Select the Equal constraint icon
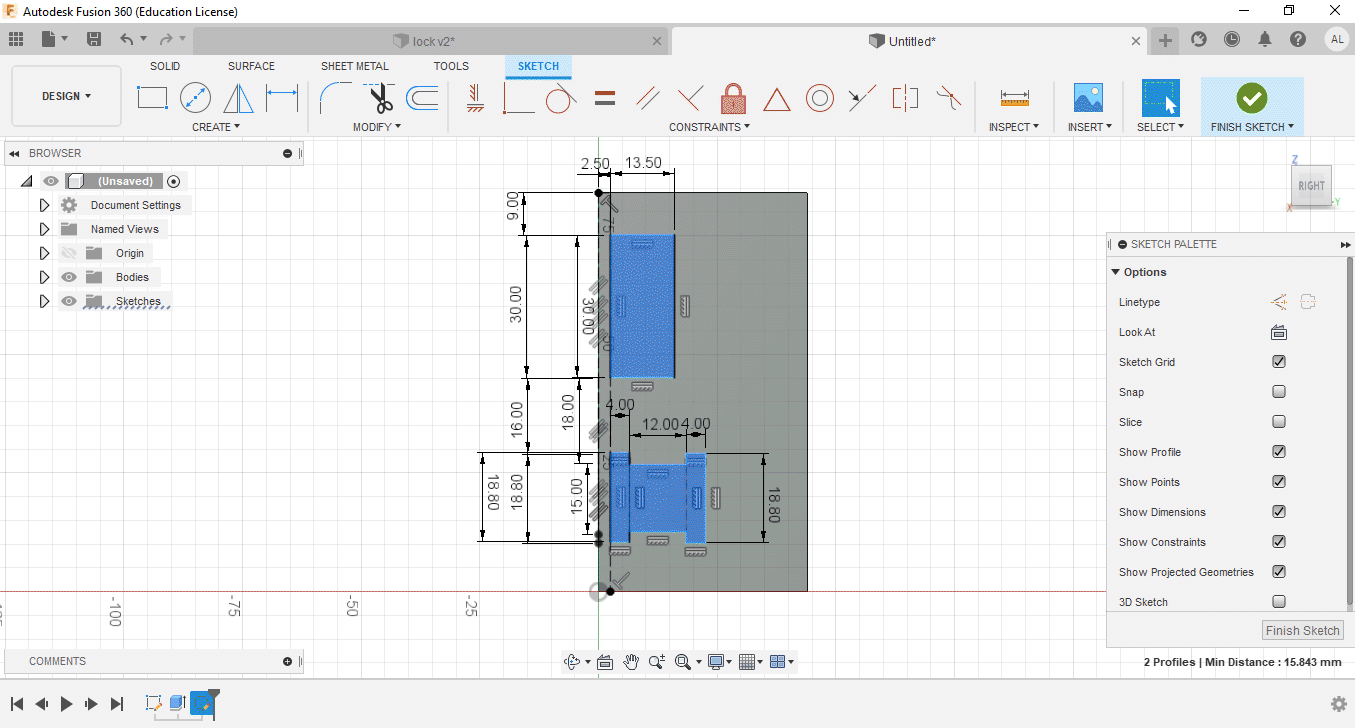 (x=604, y=98)
